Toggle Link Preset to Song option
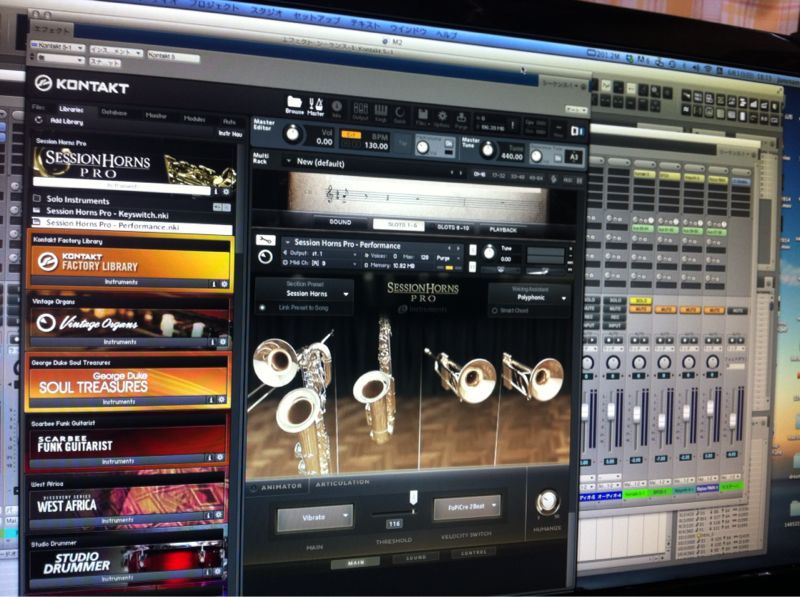The height and width of the screenshot is (597, 800). click(263, 308)
